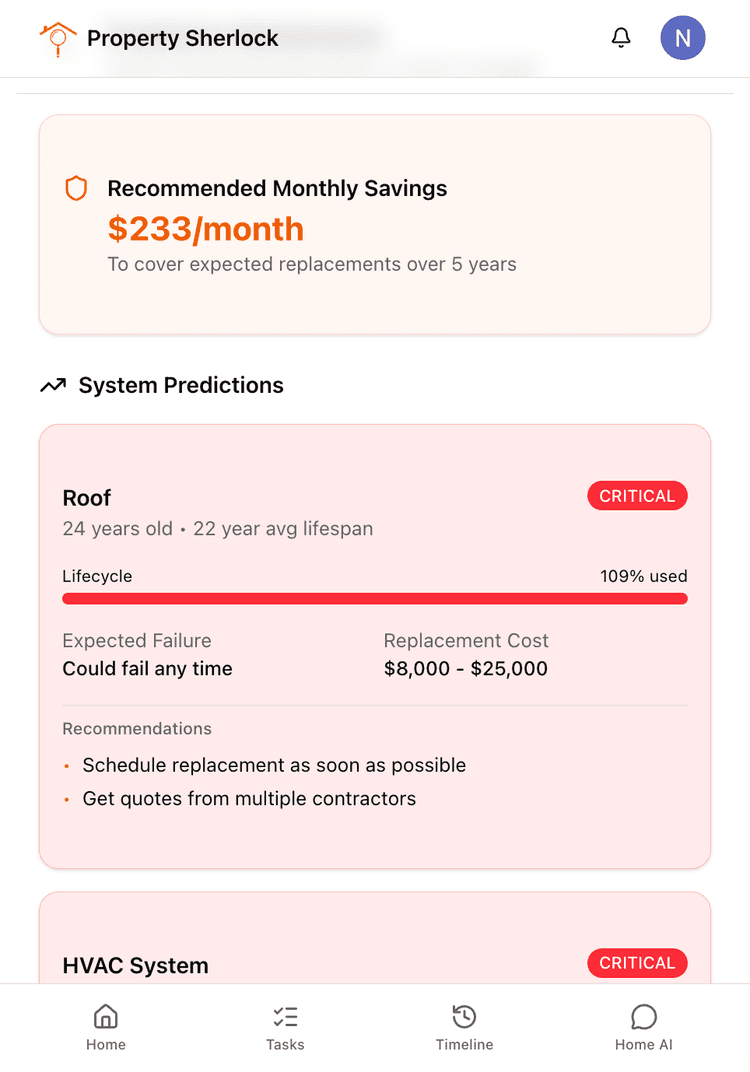Click the Roof CRITICAL status badge
The image size is (750, 1072).
[x=637, y=496]
